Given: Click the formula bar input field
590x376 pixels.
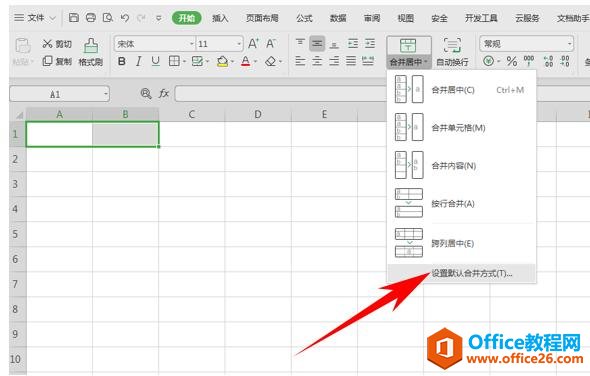Looking at the screenshot, I should (x=282, y=93).
